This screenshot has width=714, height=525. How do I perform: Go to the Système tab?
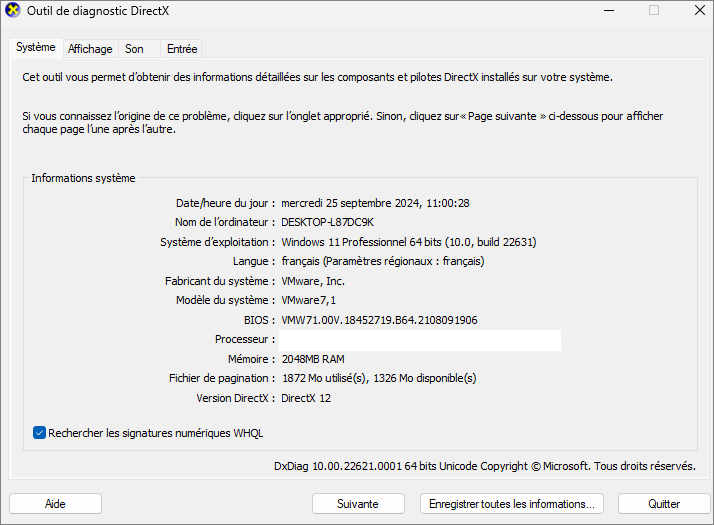36,48
